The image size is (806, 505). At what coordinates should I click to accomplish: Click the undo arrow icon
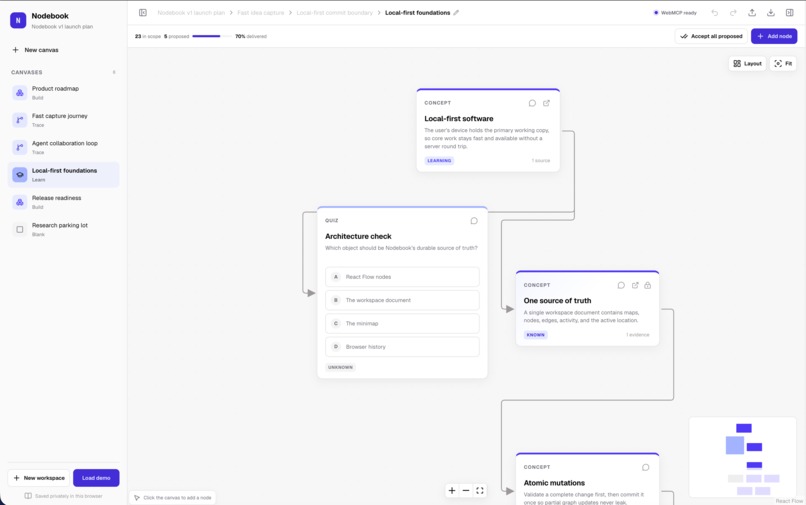715,12
